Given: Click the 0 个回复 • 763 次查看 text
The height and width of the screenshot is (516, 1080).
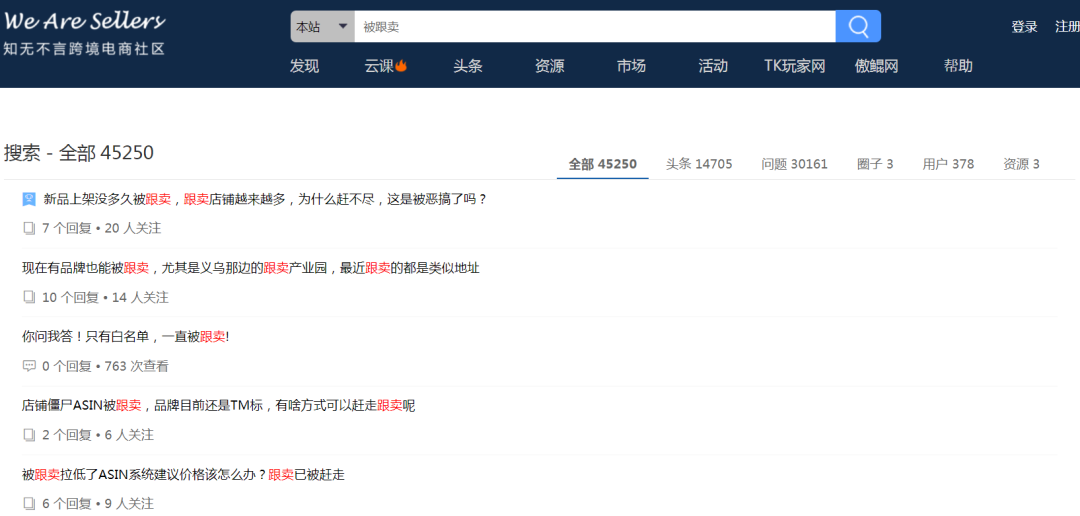Looking at the screenshot, I should point(105,366).
